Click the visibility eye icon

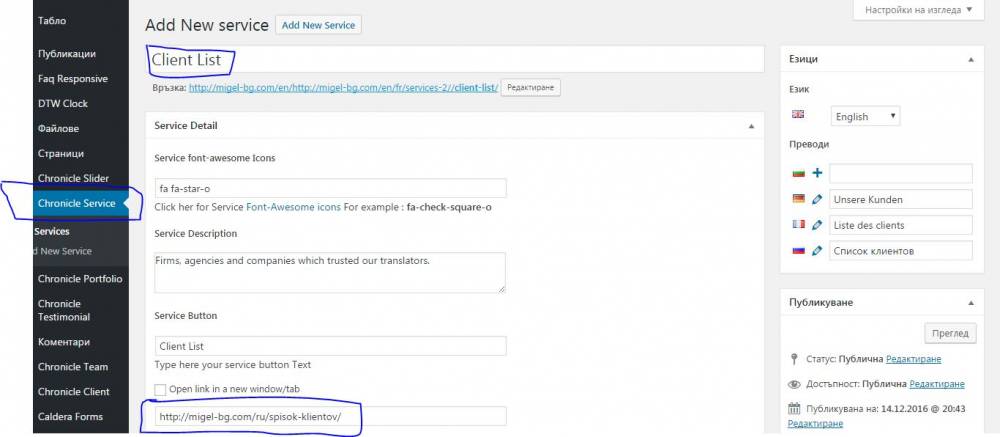794,384
